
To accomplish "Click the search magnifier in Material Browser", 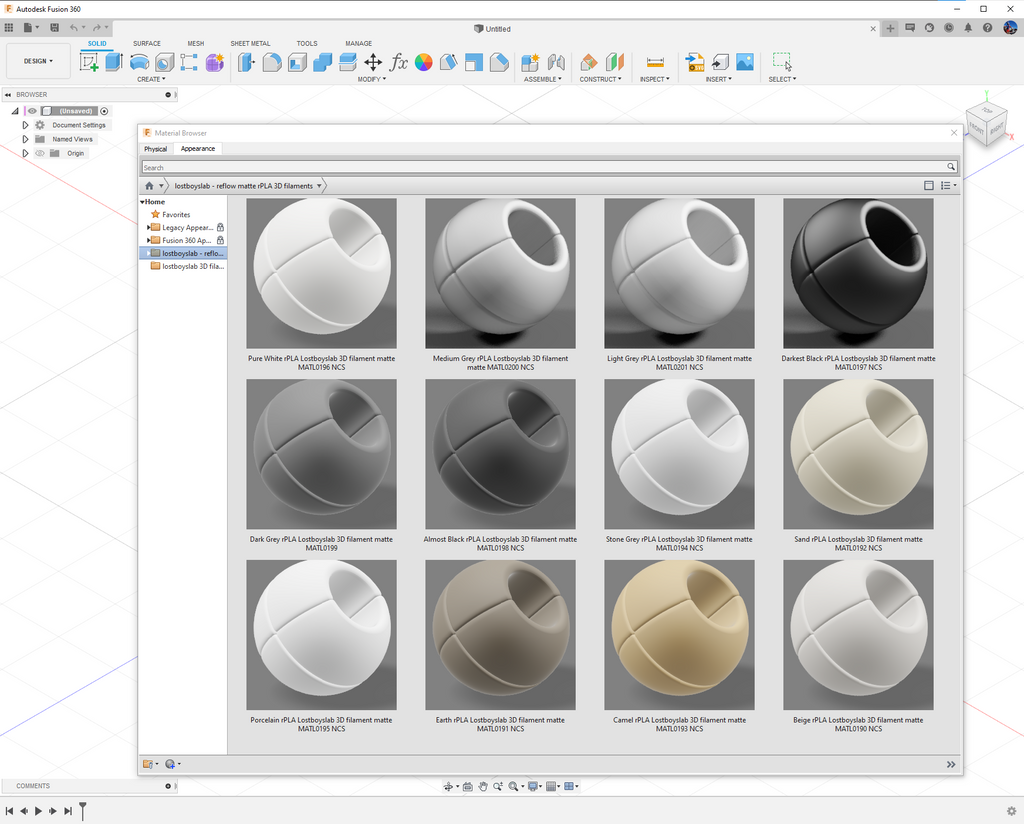I will [x=951, y=167].
